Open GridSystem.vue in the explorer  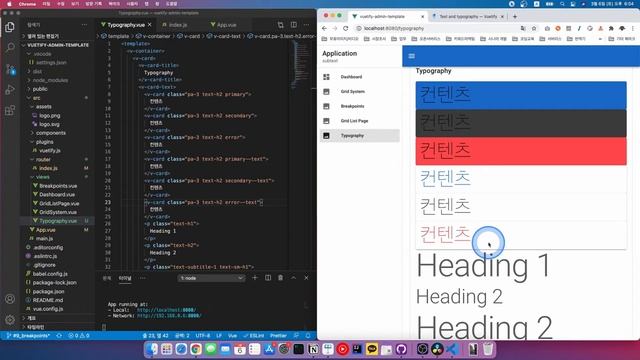click(x=58, y=212)
